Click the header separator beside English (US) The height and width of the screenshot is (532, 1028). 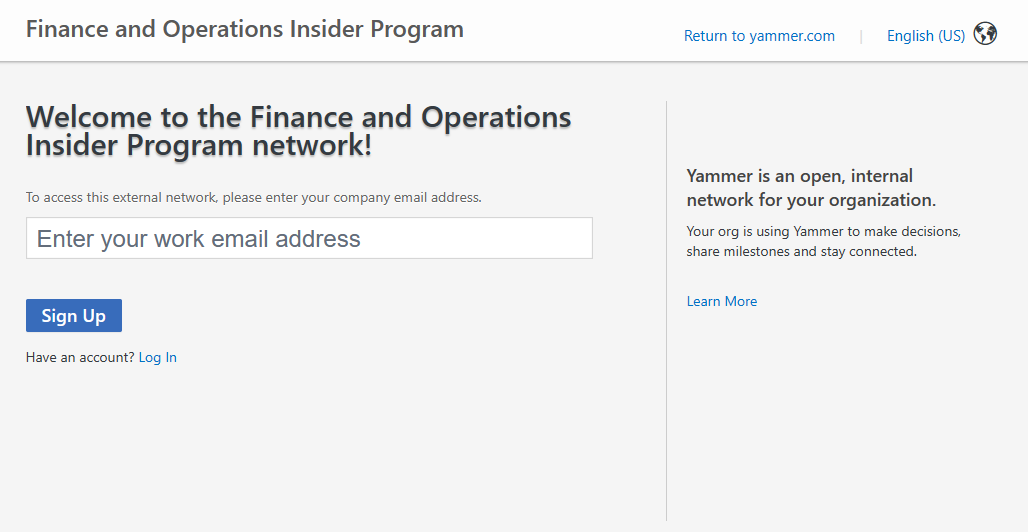(x=861, y=37)
